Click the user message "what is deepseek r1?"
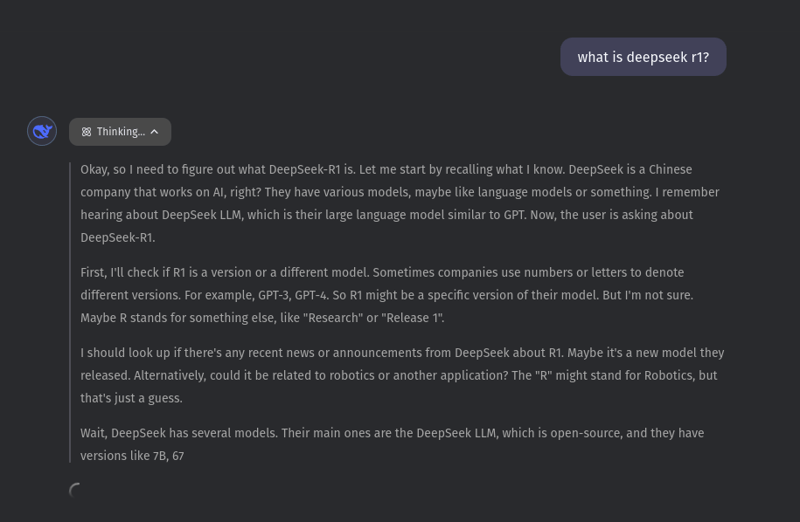Viewport: 800px width, 522px height. (x=643, y=57)
